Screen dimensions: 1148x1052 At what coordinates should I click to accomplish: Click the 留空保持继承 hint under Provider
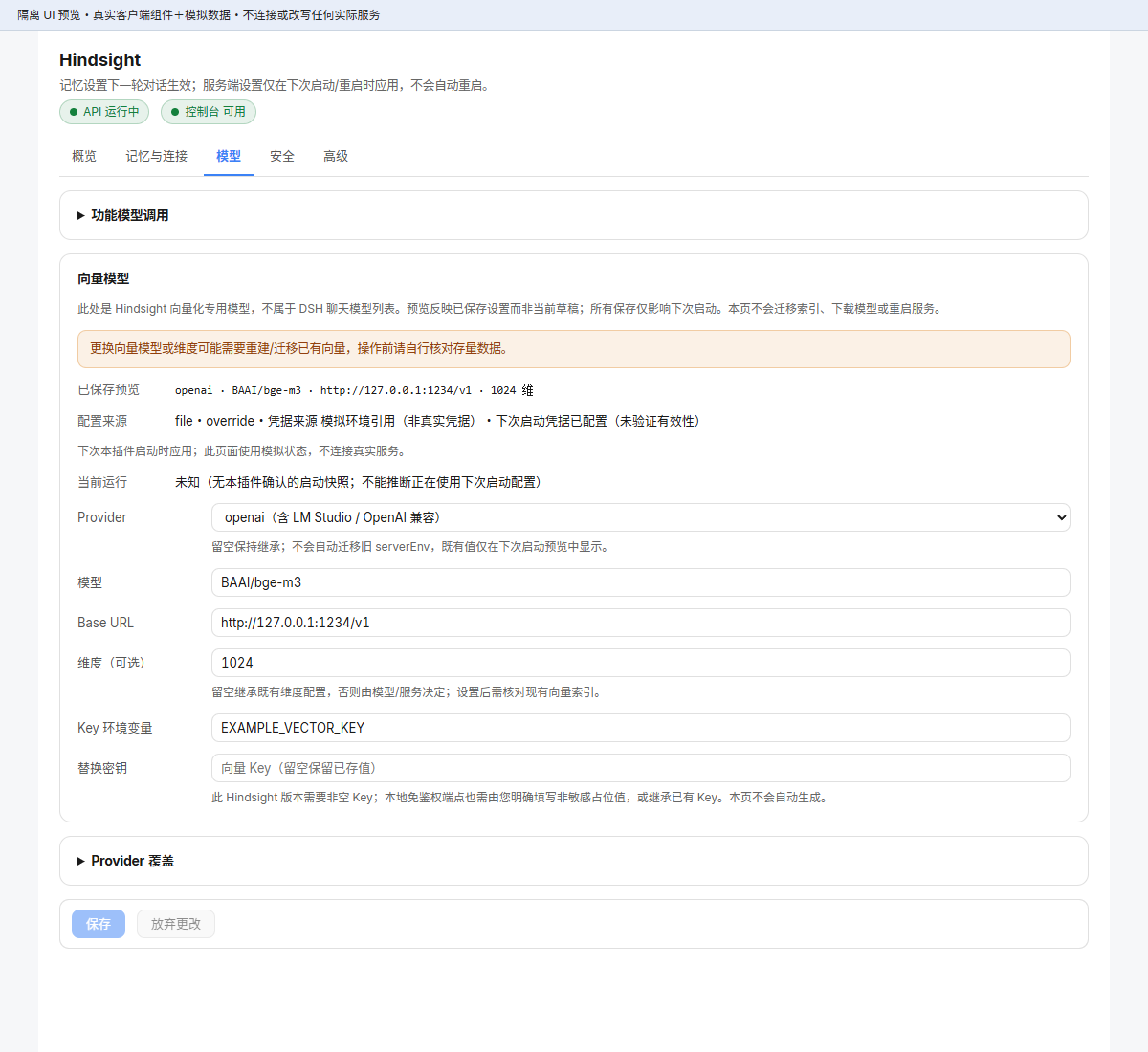(410, 547)
